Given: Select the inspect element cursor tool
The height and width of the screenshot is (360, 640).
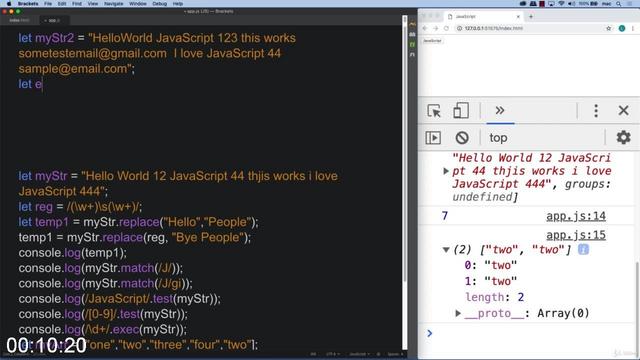Looking at the screenshot, I should 434,111.
